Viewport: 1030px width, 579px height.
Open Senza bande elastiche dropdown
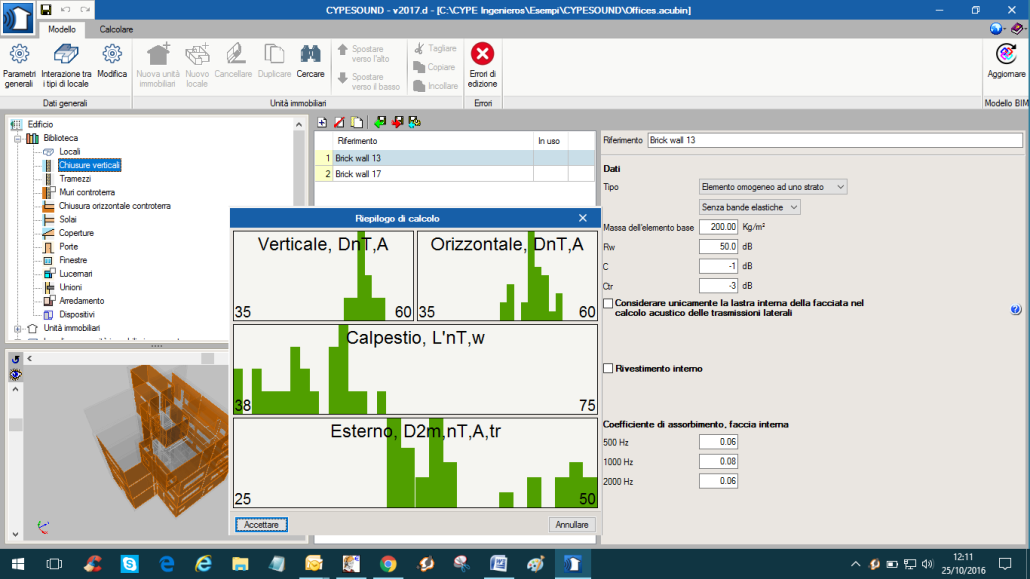tap(749, 207)
